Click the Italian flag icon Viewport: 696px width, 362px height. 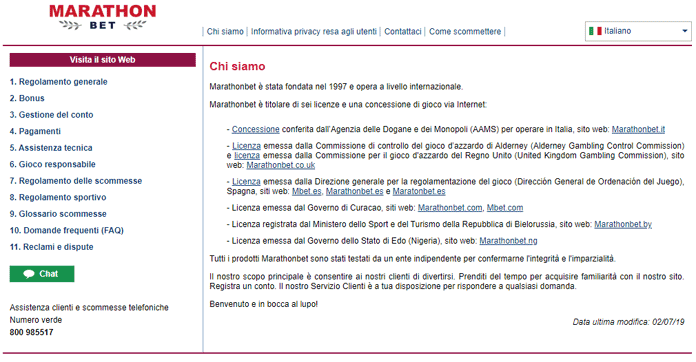coord(595,31)
